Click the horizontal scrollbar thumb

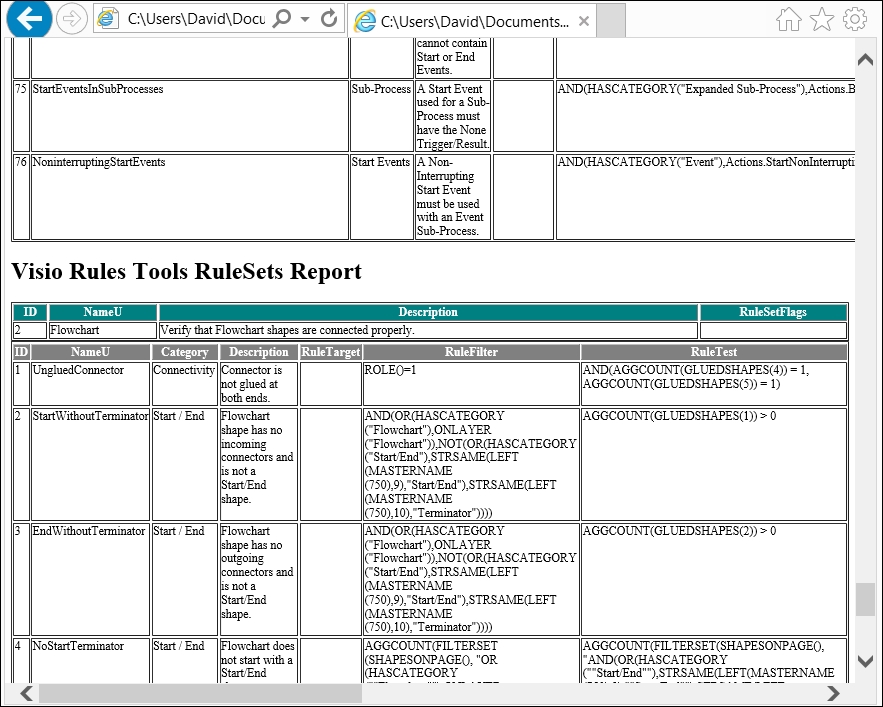click(200, 693)
